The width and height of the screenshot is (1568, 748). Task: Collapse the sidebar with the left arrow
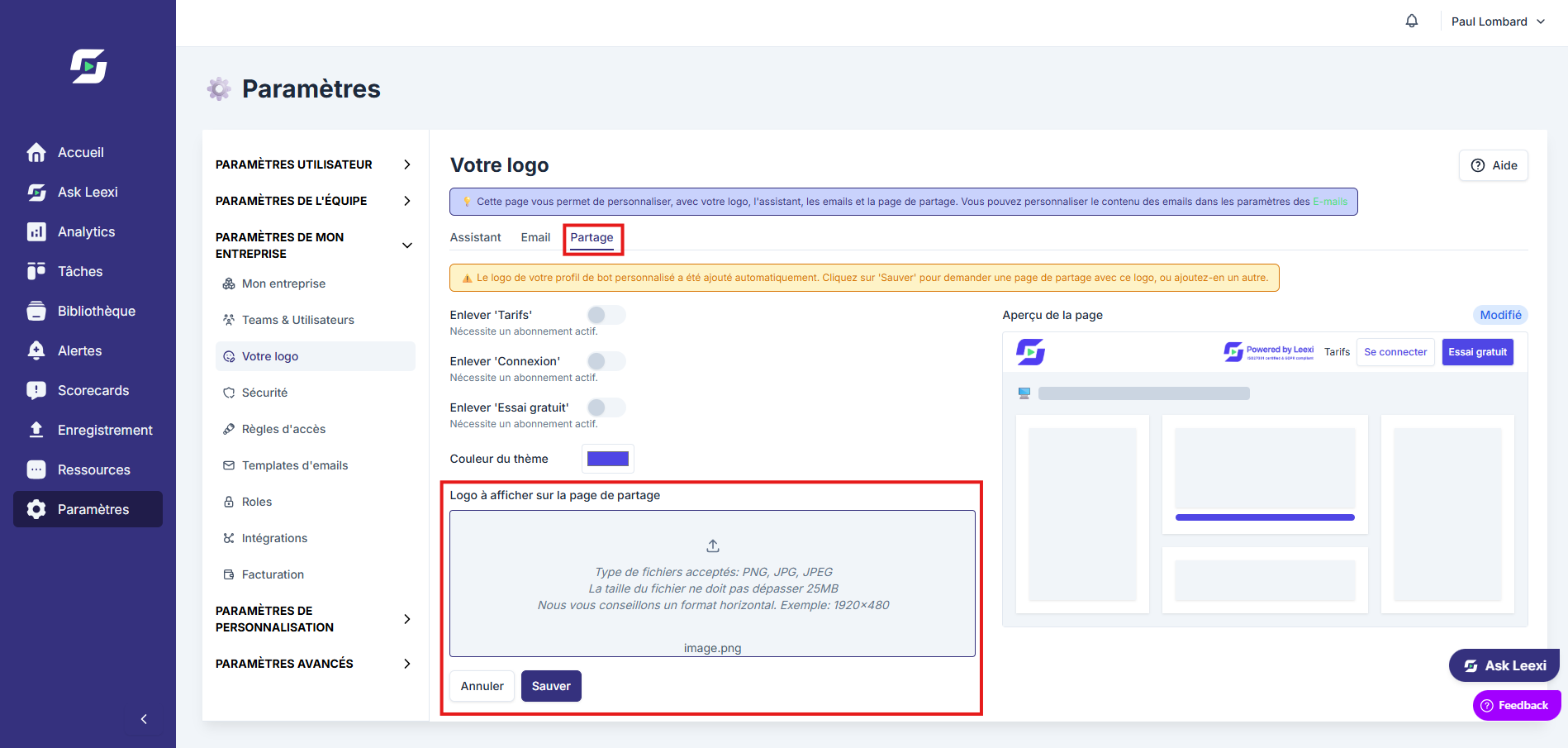[x=144, y=719]
